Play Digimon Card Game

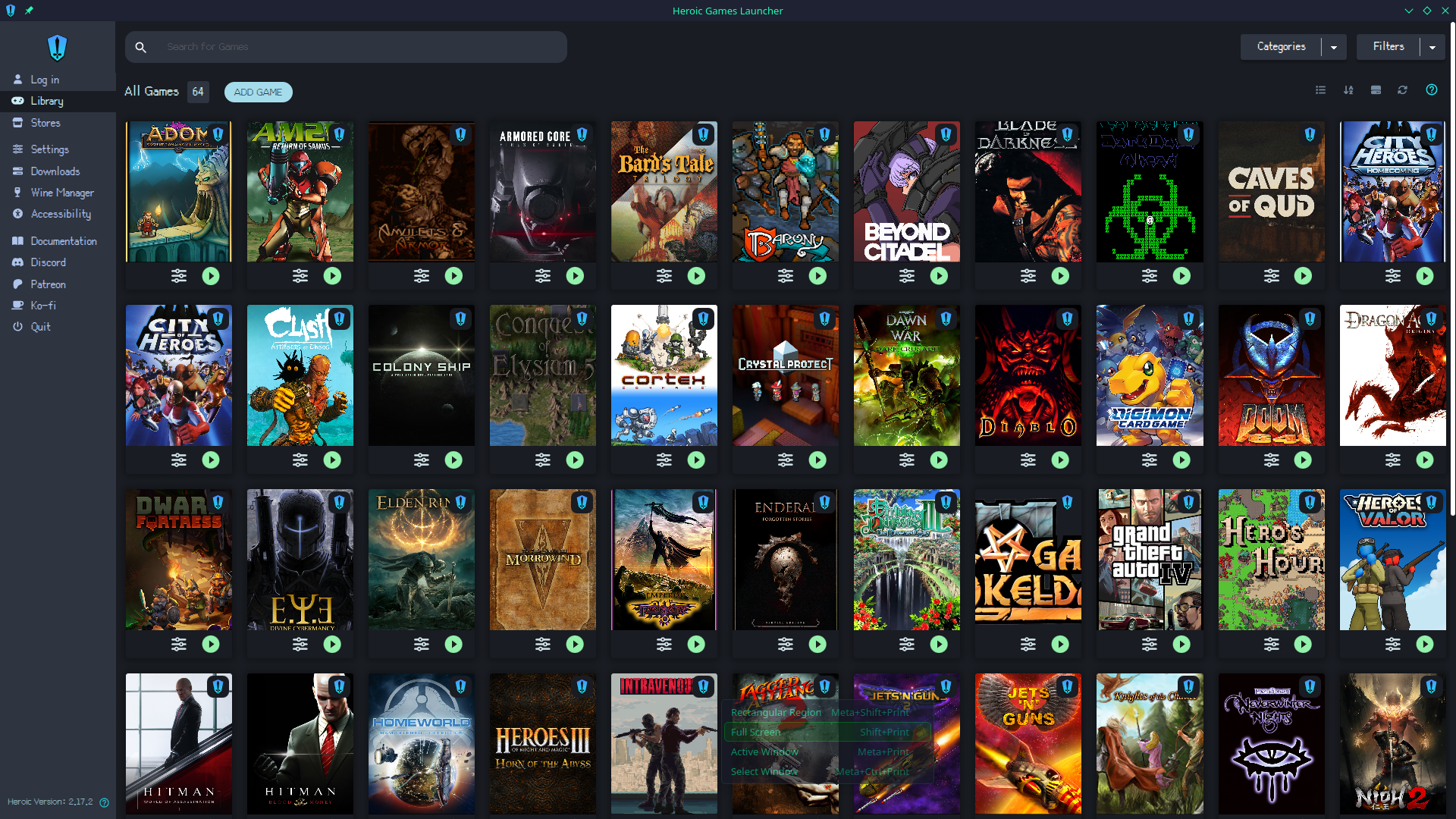(x=1181, y=460)
